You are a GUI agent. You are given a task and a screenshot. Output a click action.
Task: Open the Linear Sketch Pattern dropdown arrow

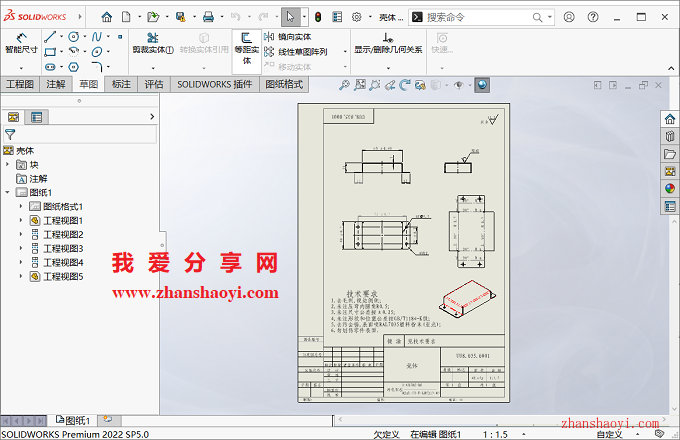tap(345, 52)
